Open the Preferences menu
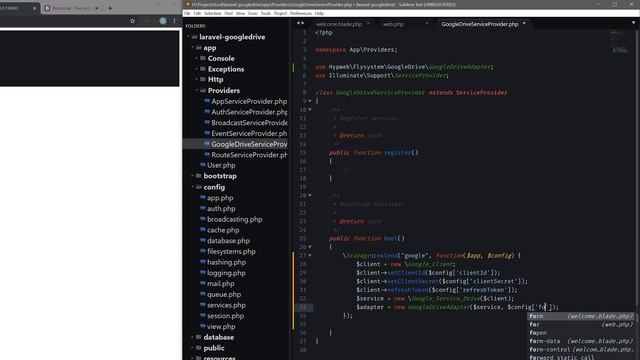Screen dimensions: 640x360 coord(301,13)
